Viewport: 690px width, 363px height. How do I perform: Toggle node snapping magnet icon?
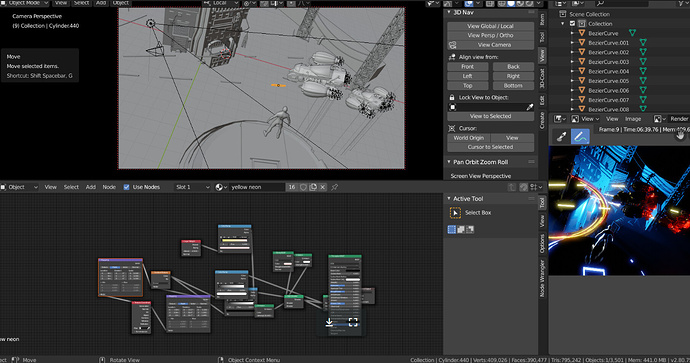click(523, 187)
